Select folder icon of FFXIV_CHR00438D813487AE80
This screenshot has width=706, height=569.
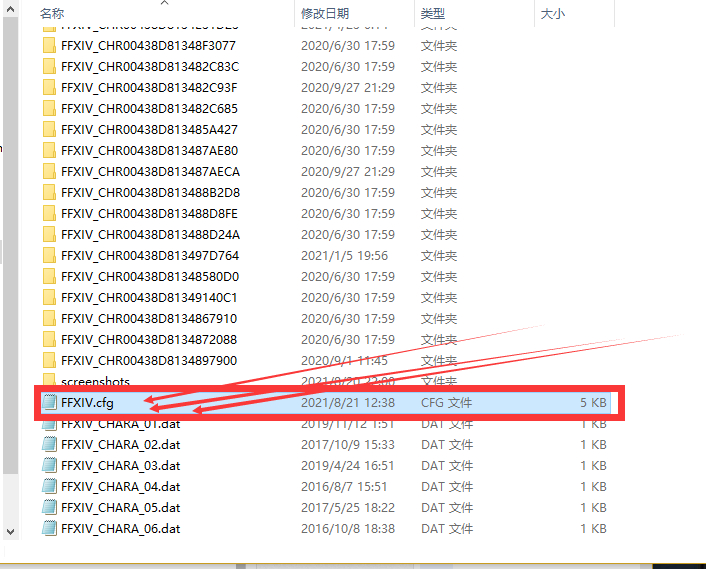point(49,150)
